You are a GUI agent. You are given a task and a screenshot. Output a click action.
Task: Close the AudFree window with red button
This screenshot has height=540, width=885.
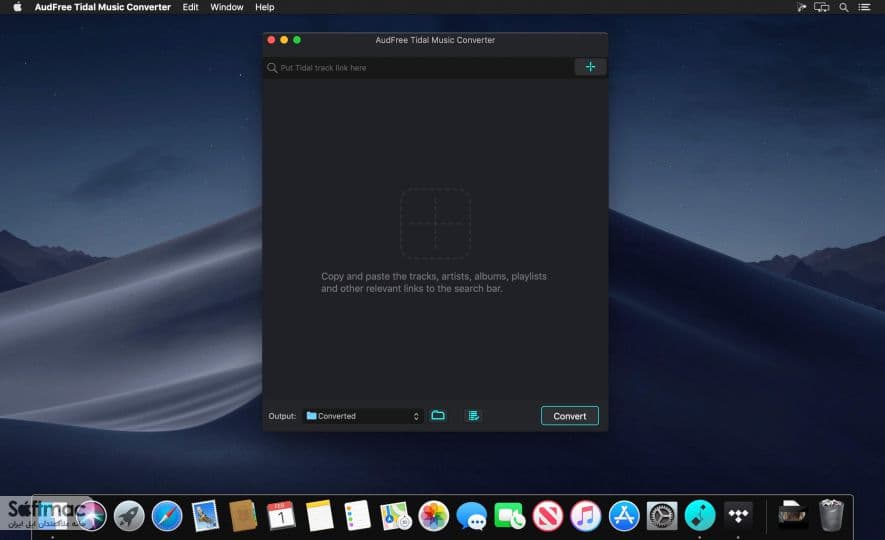(271, 39)
